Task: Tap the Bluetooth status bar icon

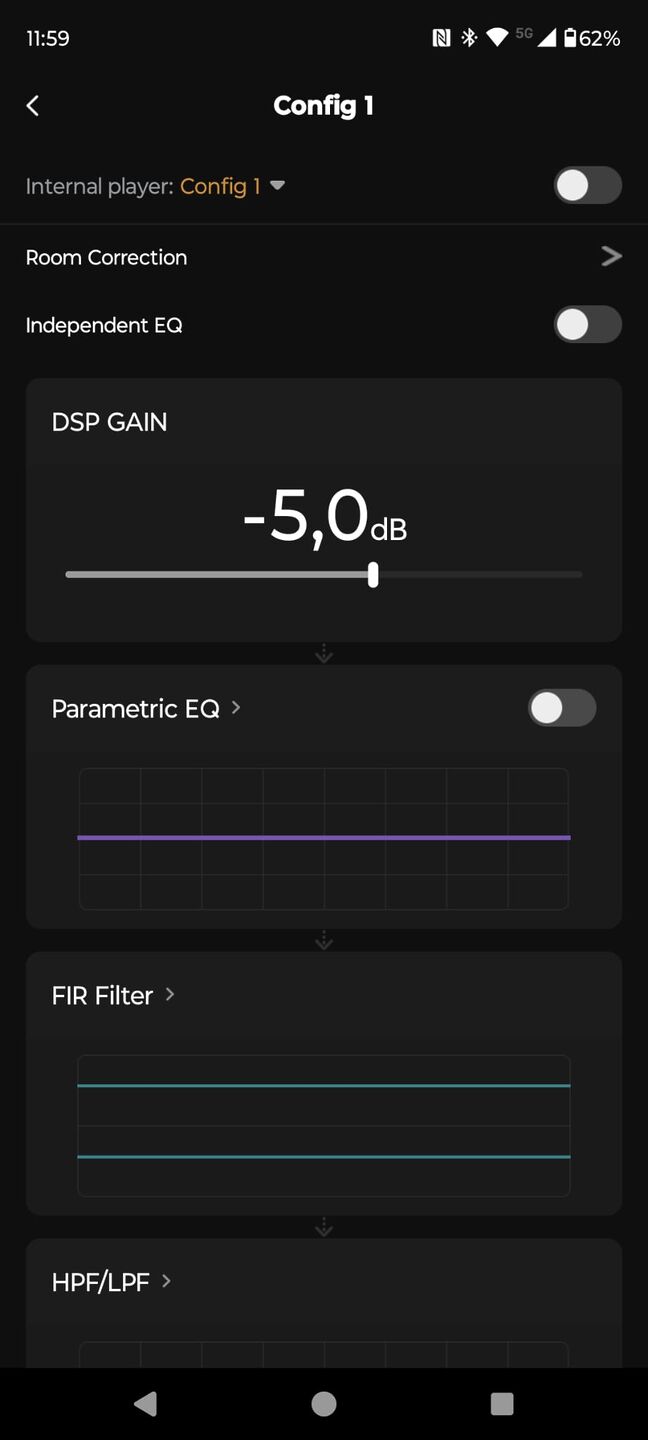Action: click(468, 38)
